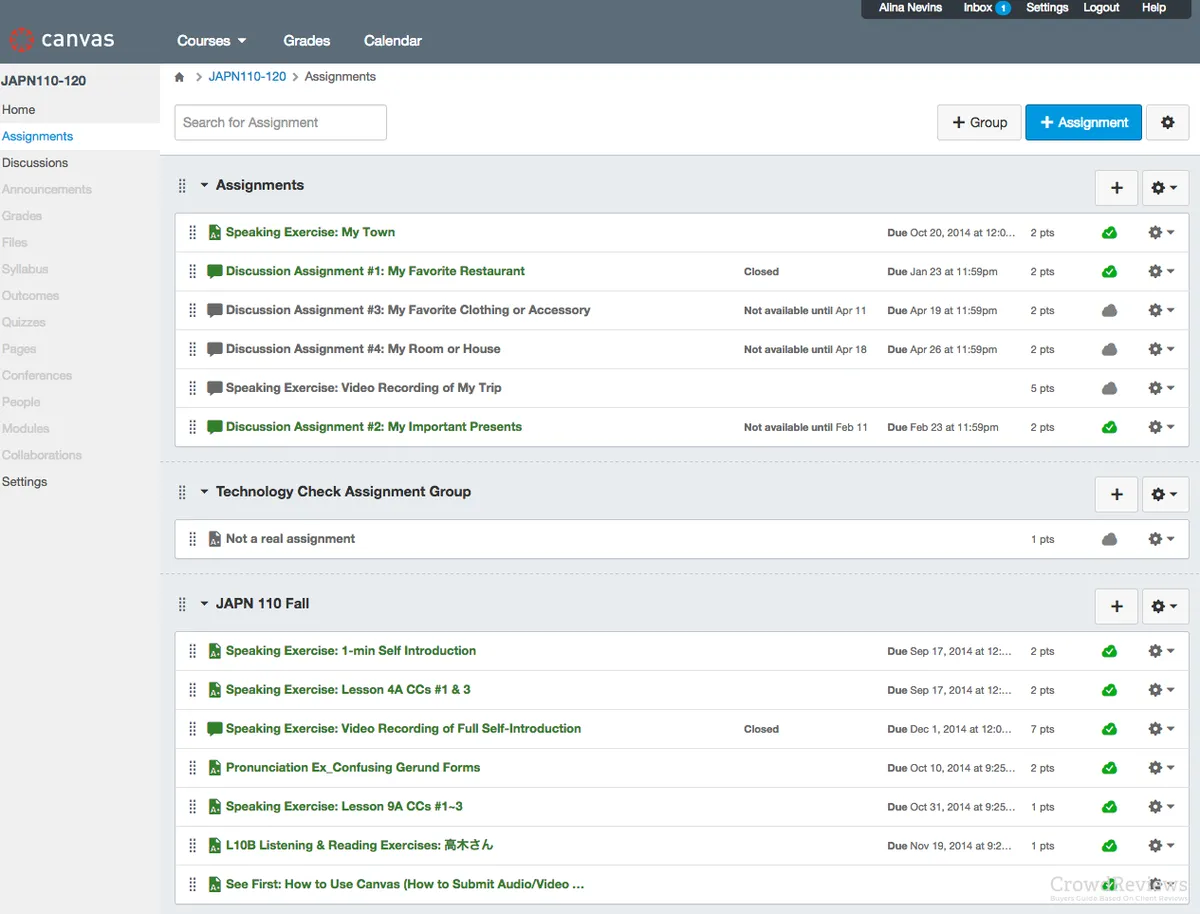Unpublish Video Recording of Full Self-Introduction
This screenshot has width=1200, height=914.
click(1109, 730)
